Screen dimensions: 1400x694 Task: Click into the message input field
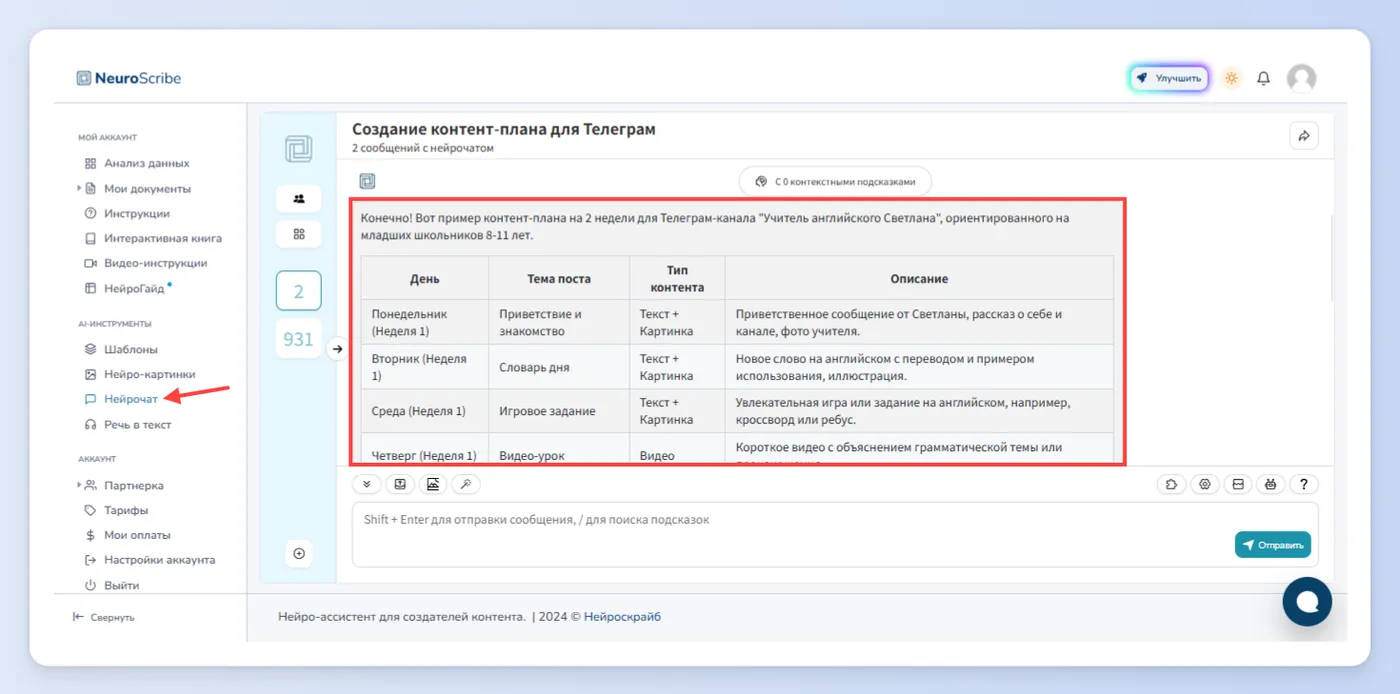pyautogui.click(x=835, y=534)
